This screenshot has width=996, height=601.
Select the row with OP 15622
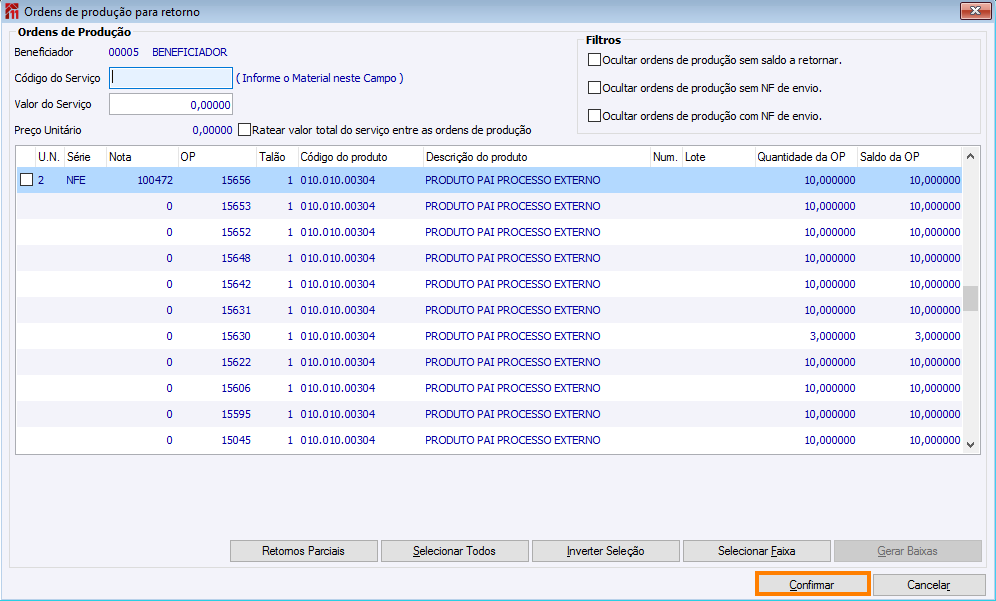pos(489,362)
